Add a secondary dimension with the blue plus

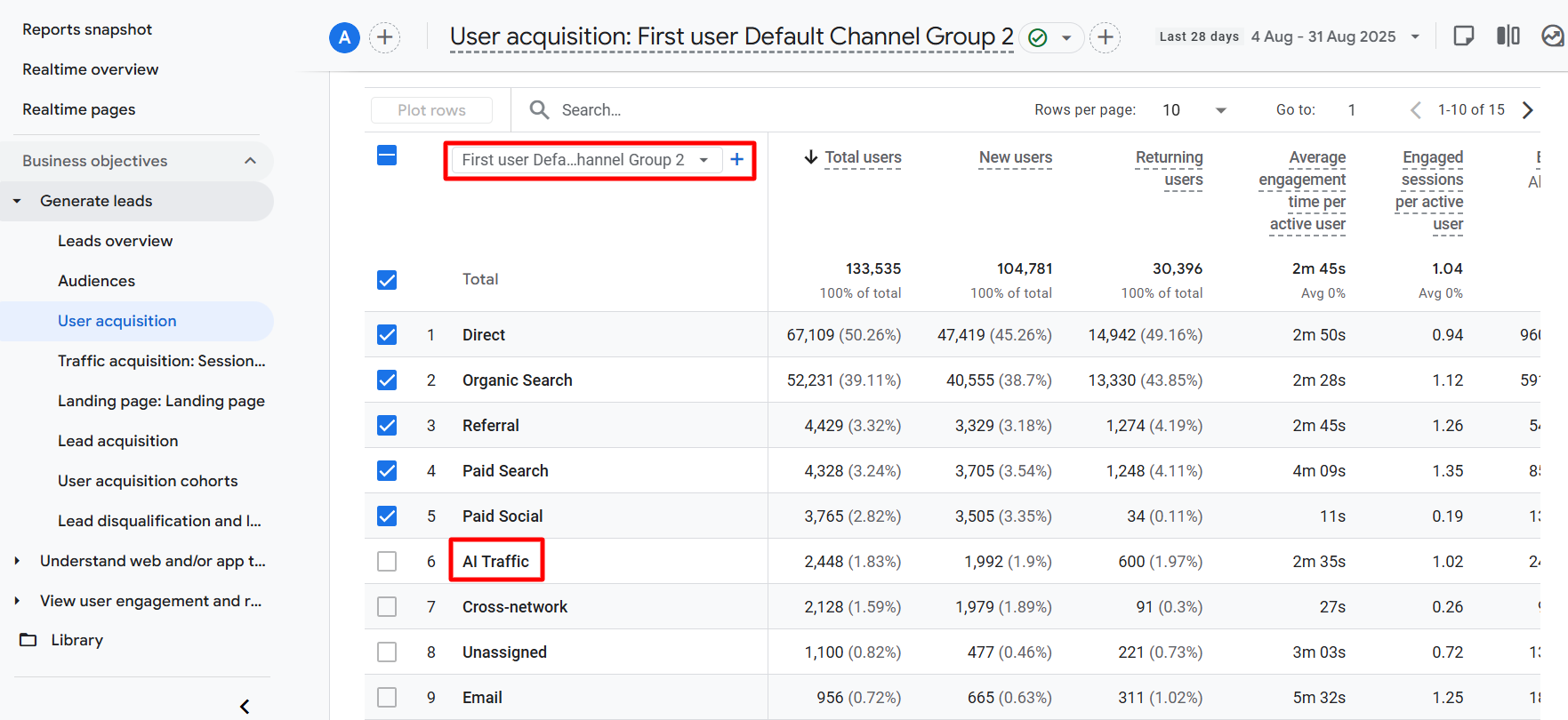pos(737,159)
